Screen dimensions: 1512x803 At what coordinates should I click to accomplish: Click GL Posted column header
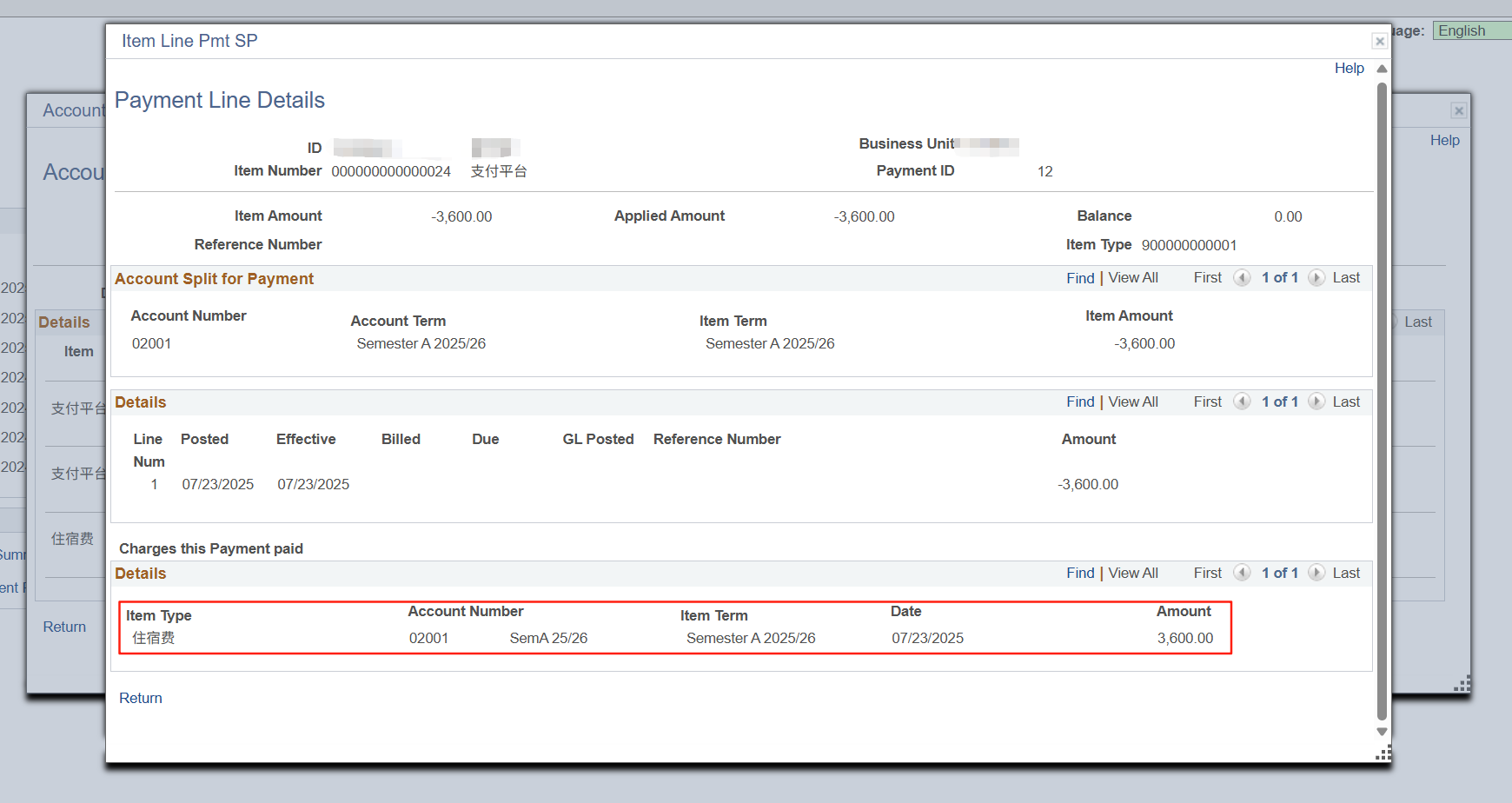pos(598,439)
